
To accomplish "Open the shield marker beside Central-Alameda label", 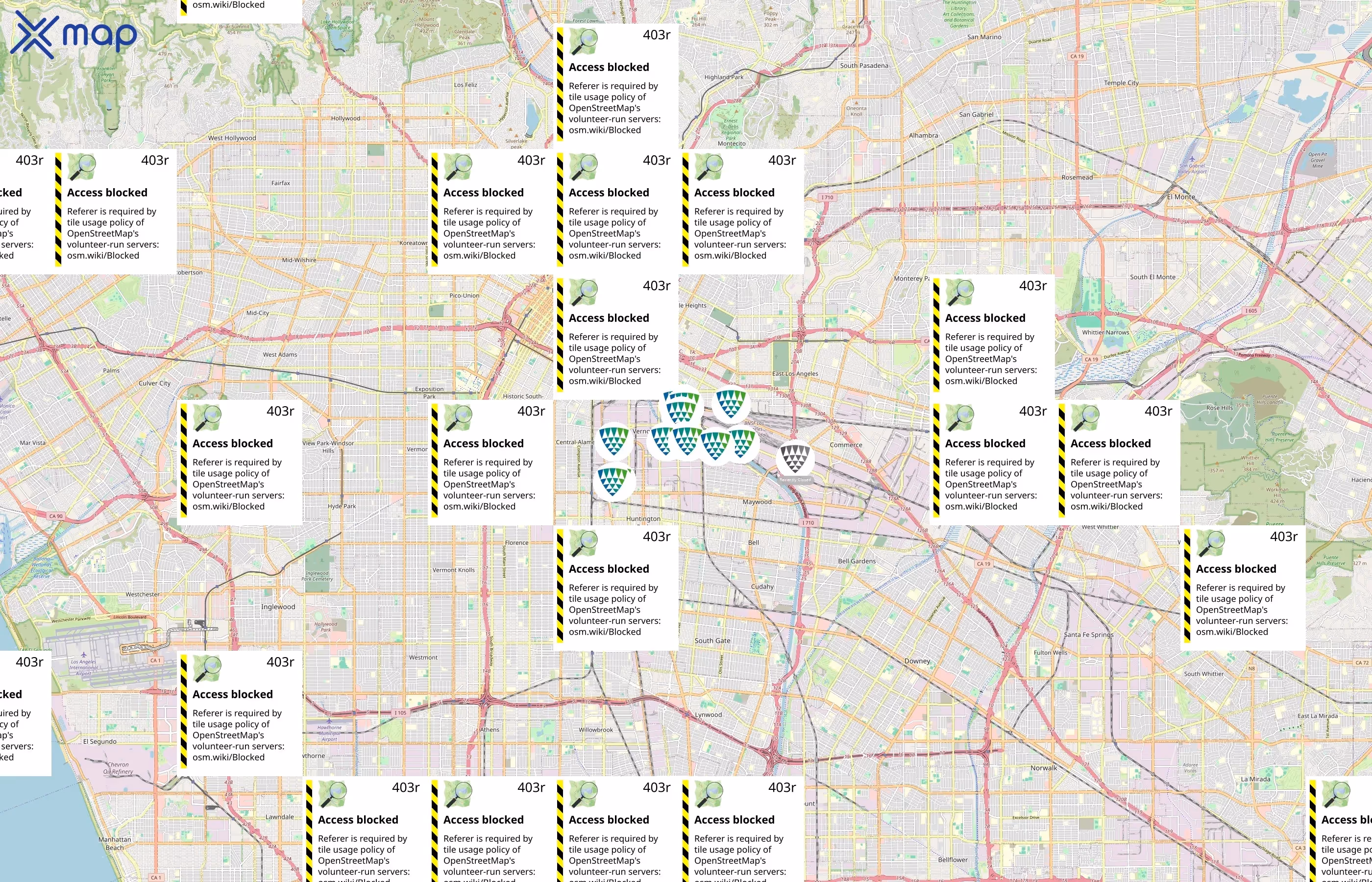I will coord(614,441).
